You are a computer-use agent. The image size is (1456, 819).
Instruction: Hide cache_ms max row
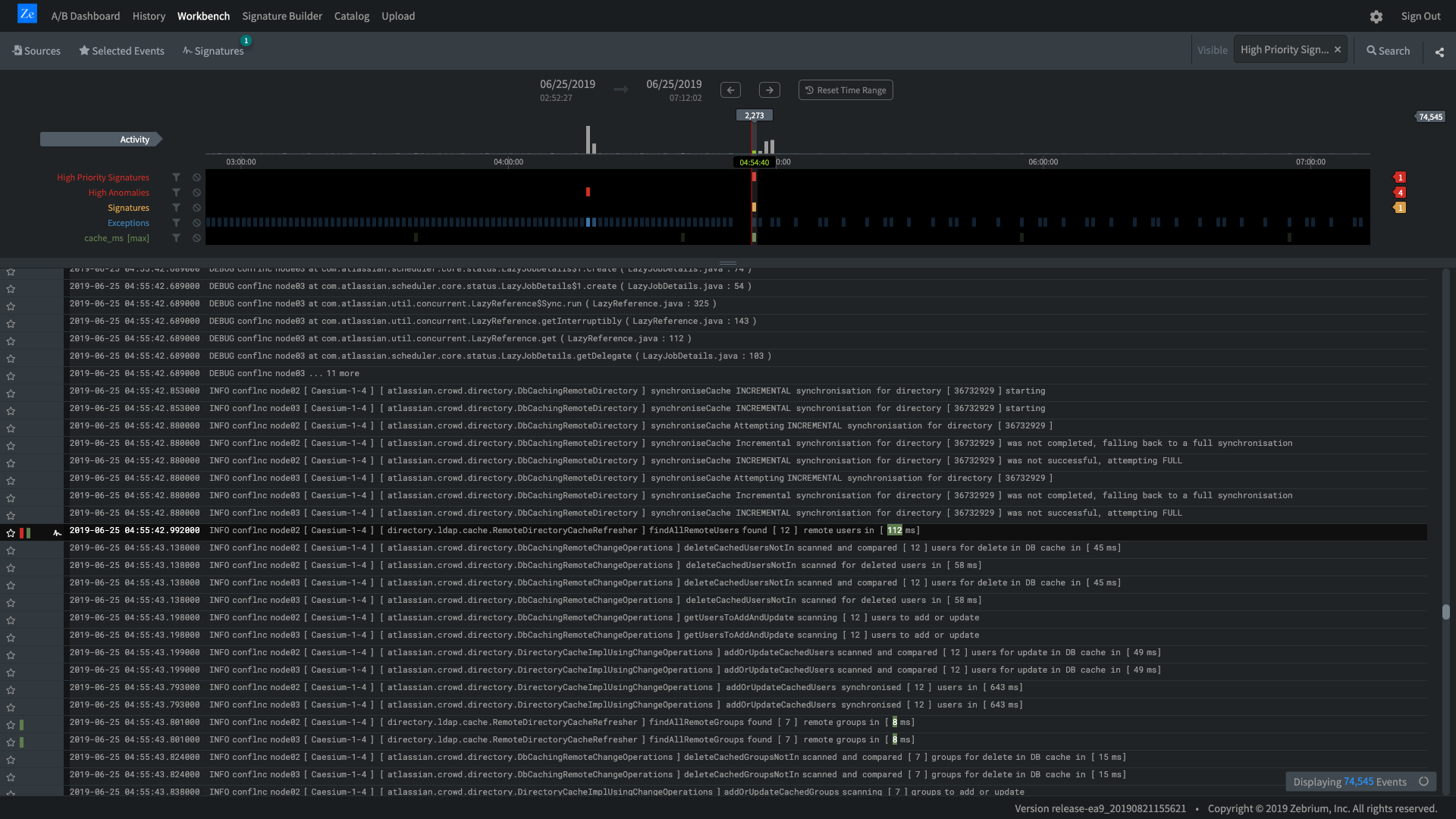pos(196,238)
